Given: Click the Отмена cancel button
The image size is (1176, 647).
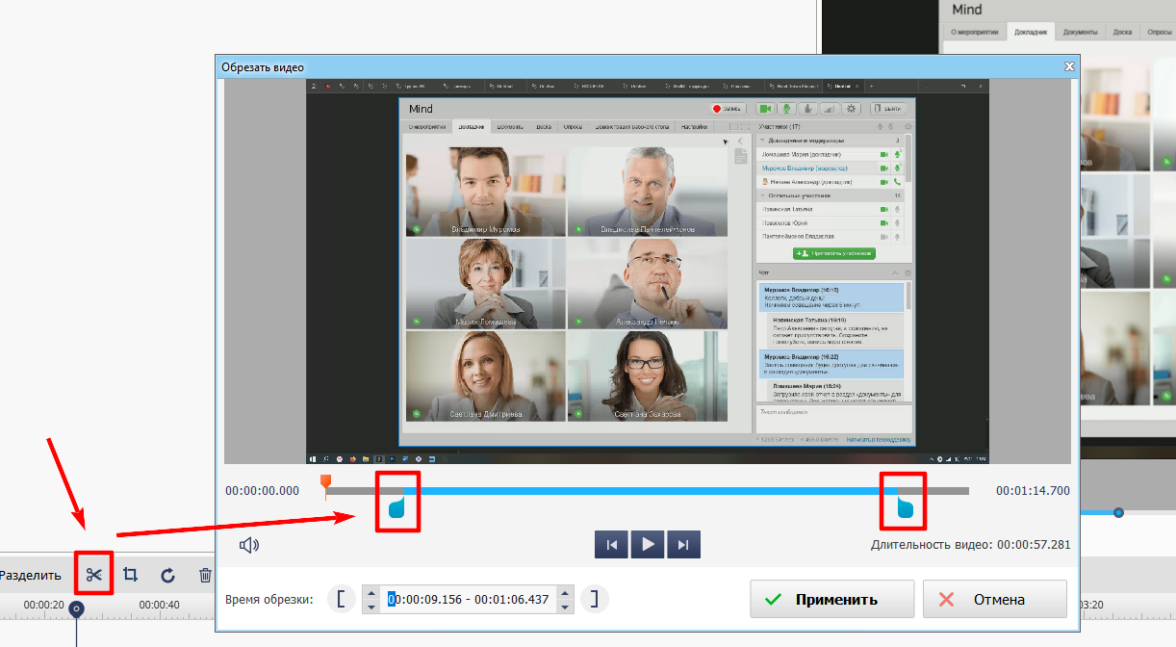Looking at the screenshot, I should 994,599.
